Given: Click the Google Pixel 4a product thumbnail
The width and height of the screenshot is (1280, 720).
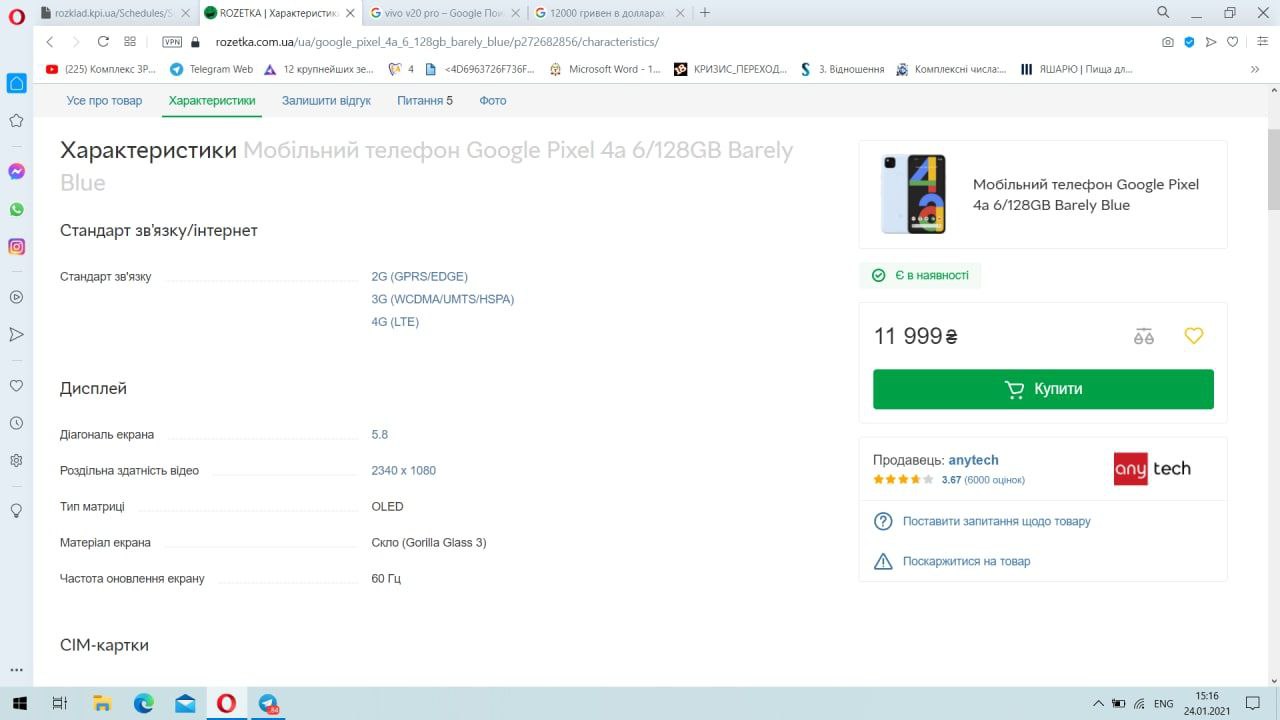Looking at the screenshot, I should coord(913,194).
